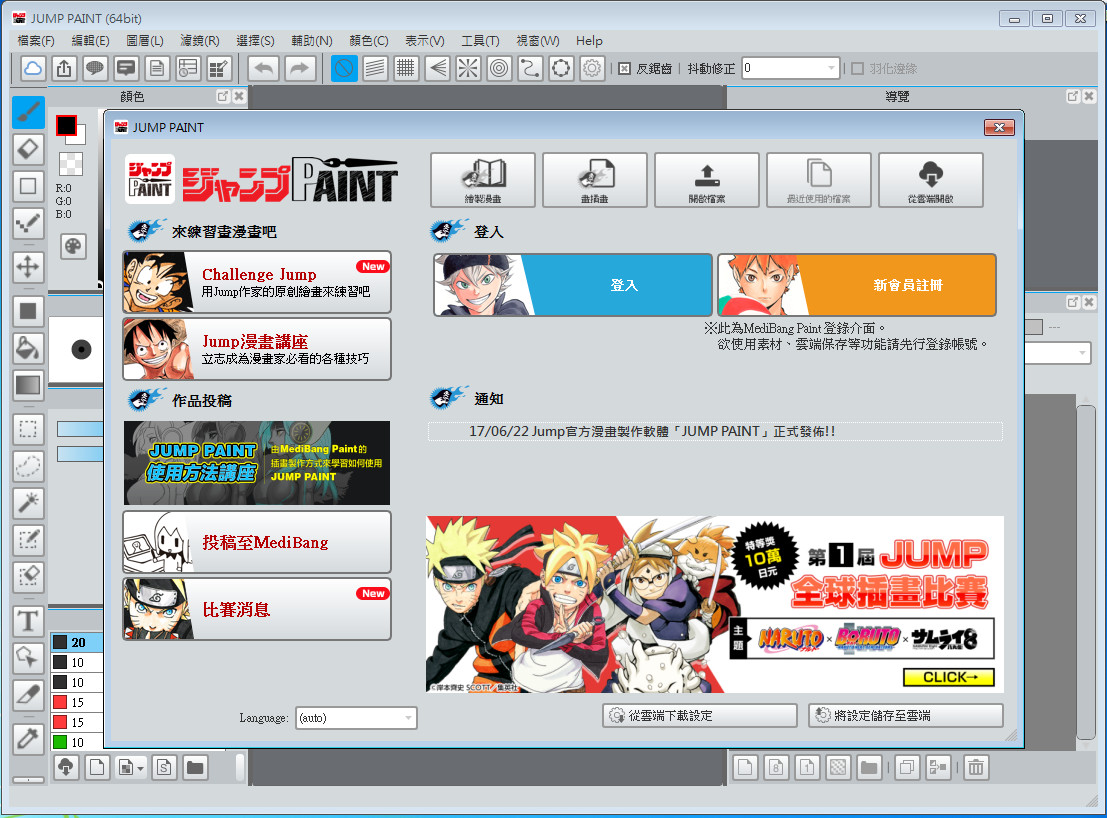The height and width of the screenshot is (818, 1107).
Task: Open the 濾鏡(R) menu
Action: pyautogui.click(x=200, y=40)
